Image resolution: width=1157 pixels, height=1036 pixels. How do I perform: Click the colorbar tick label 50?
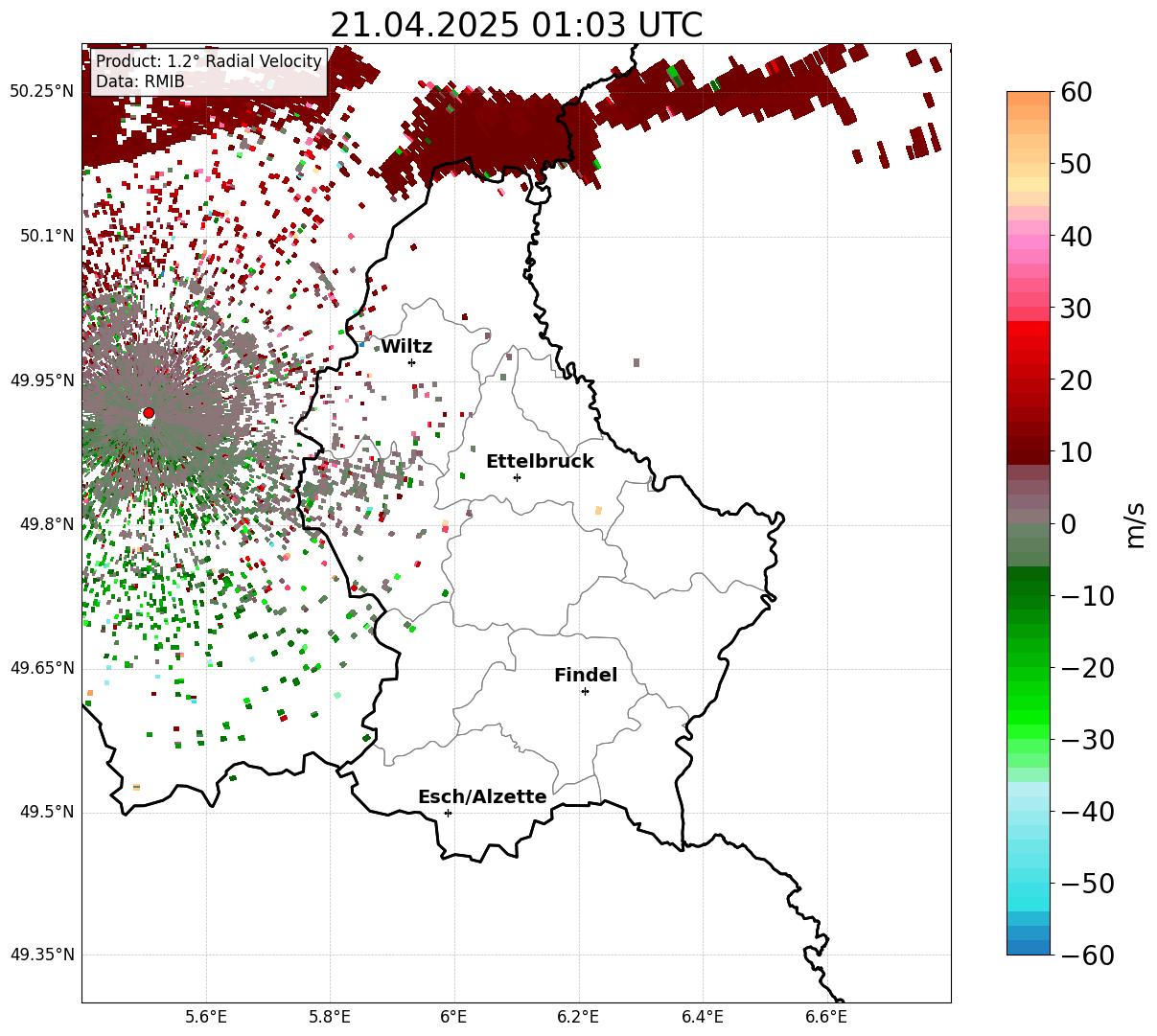click(1077, 164)
